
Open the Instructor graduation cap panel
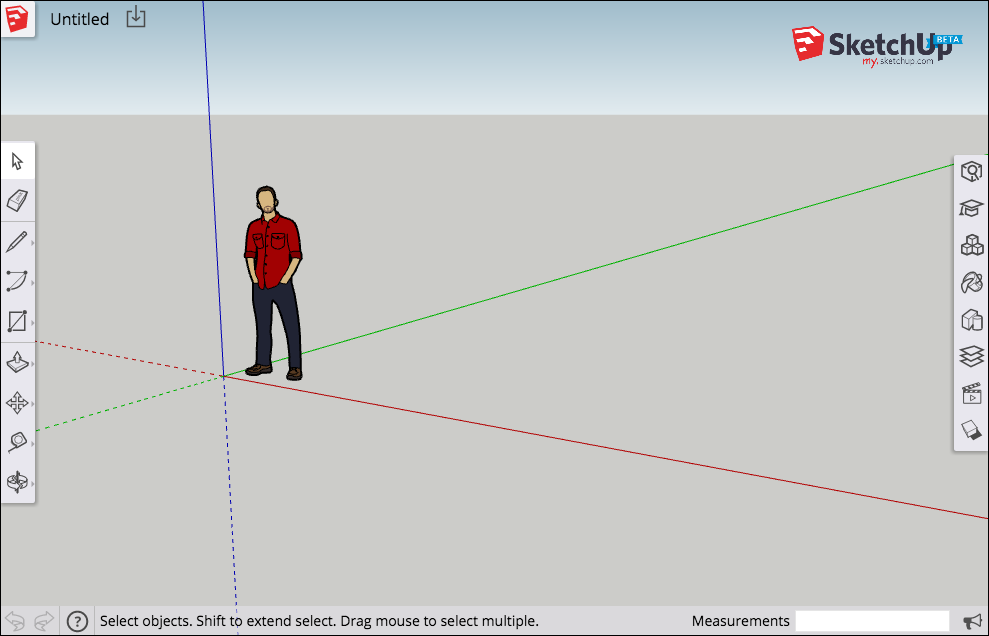pos(971,208)
